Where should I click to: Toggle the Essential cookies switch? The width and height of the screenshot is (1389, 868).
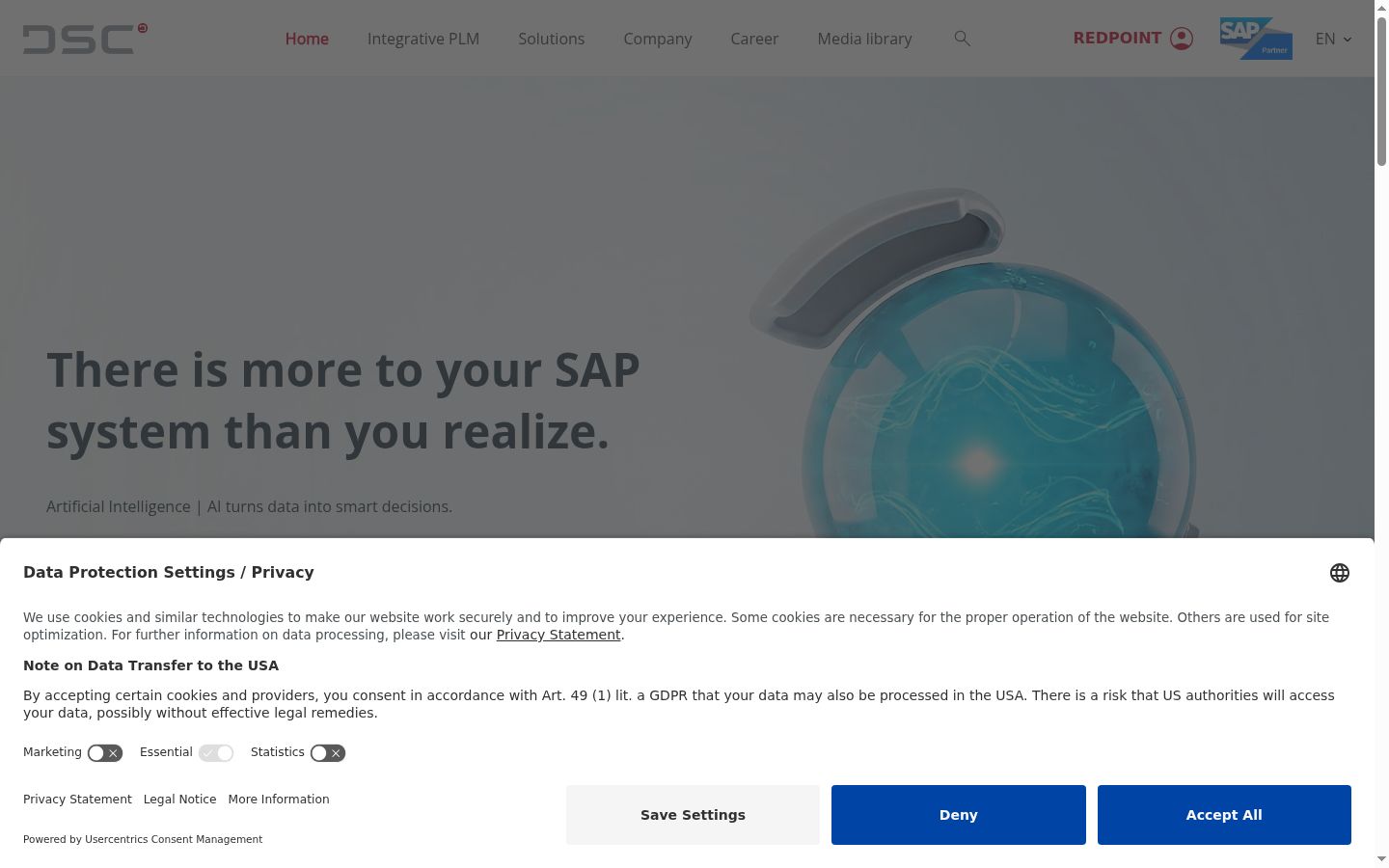point(216,753)
